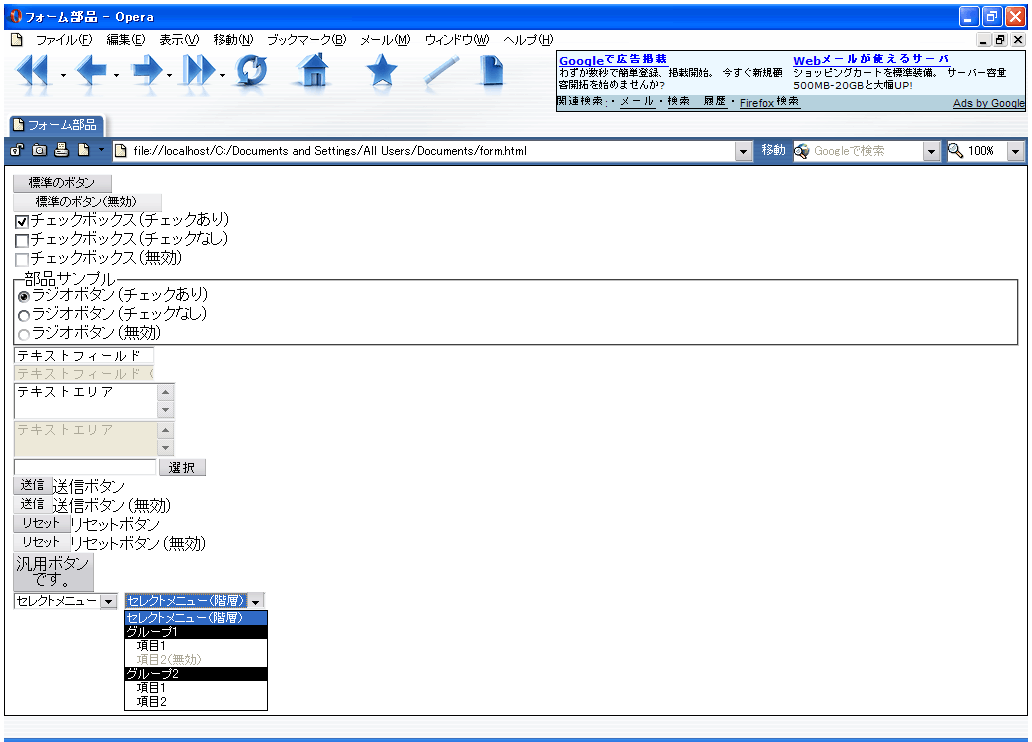Click down arrow of enabled textarea scrollbar

(x=166, y=410)
